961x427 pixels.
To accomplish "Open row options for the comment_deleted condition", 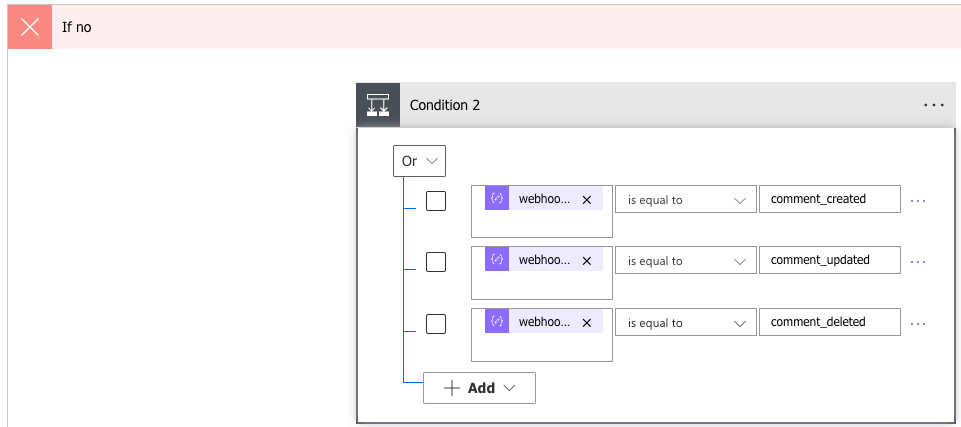I will (918, 323).
